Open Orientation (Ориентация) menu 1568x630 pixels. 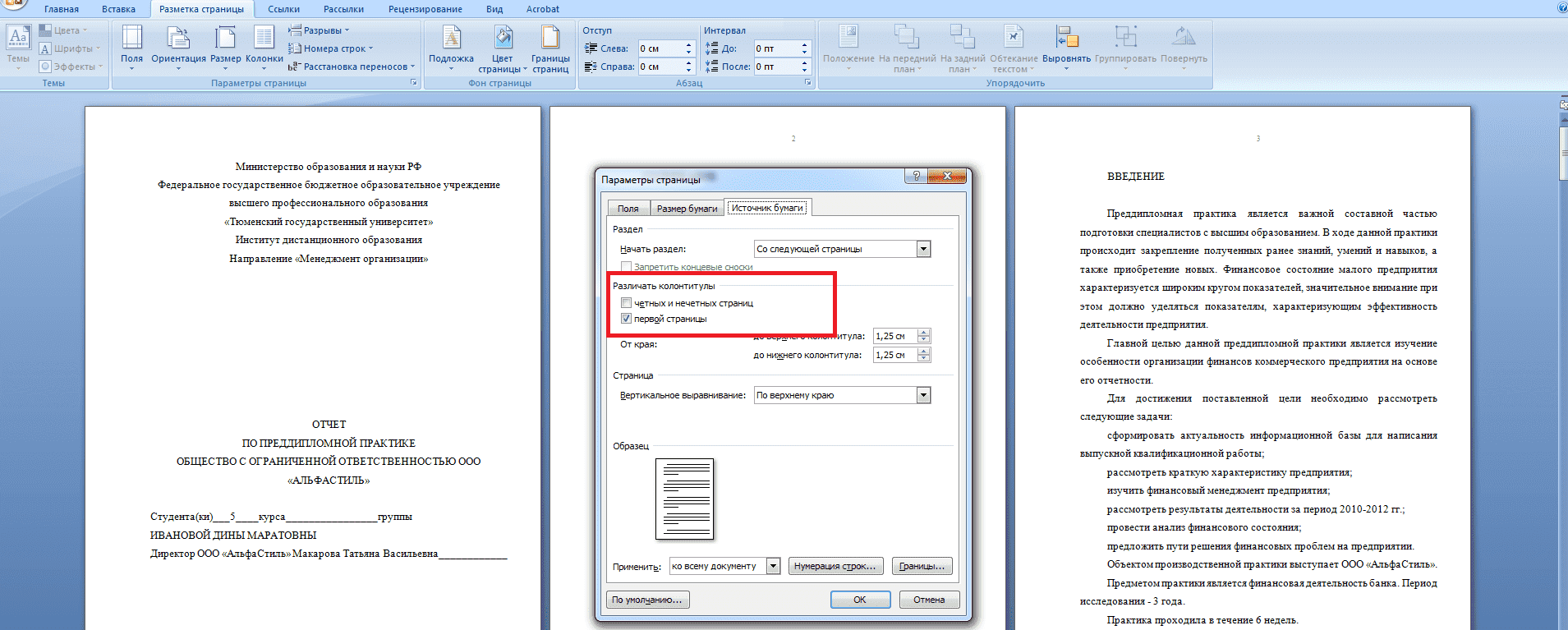pos(178,48)
